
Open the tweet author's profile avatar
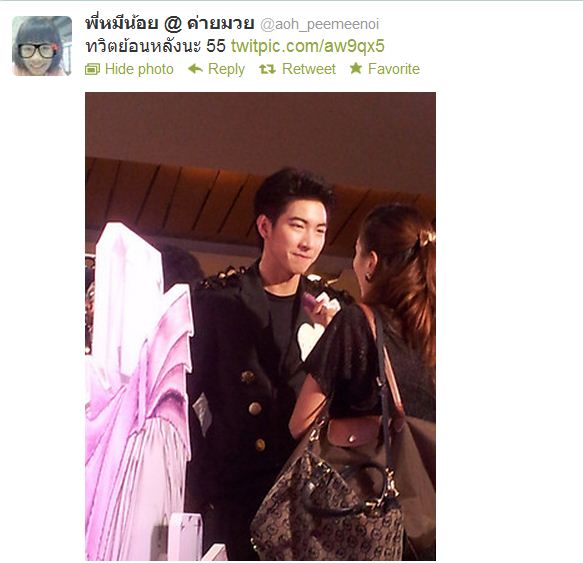coord(42,46)
